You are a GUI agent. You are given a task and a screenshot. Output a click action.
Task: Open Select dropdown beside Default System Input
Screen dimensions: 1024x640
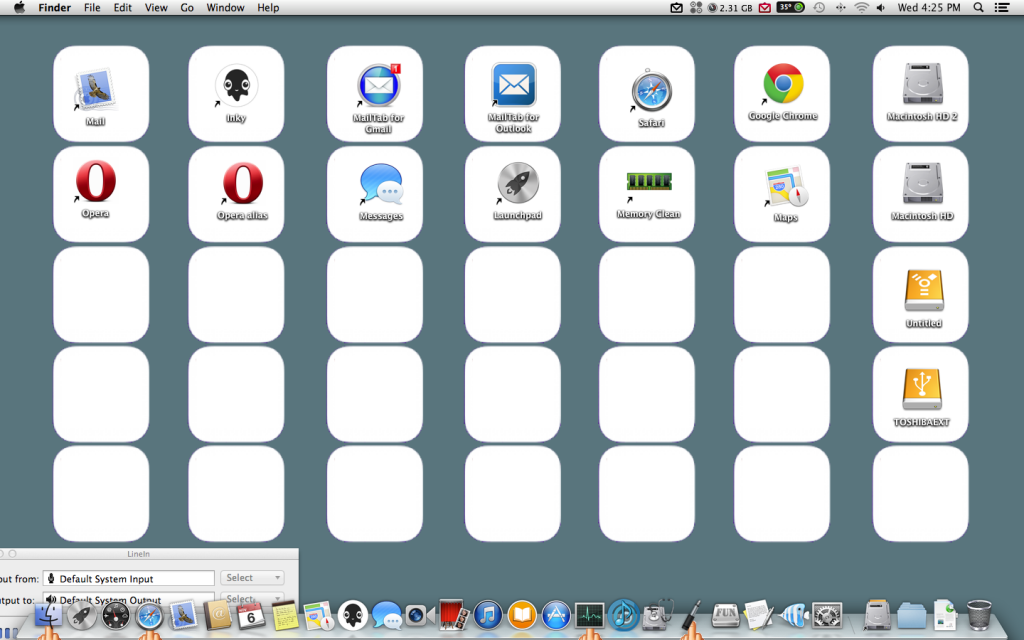[252, 578]
